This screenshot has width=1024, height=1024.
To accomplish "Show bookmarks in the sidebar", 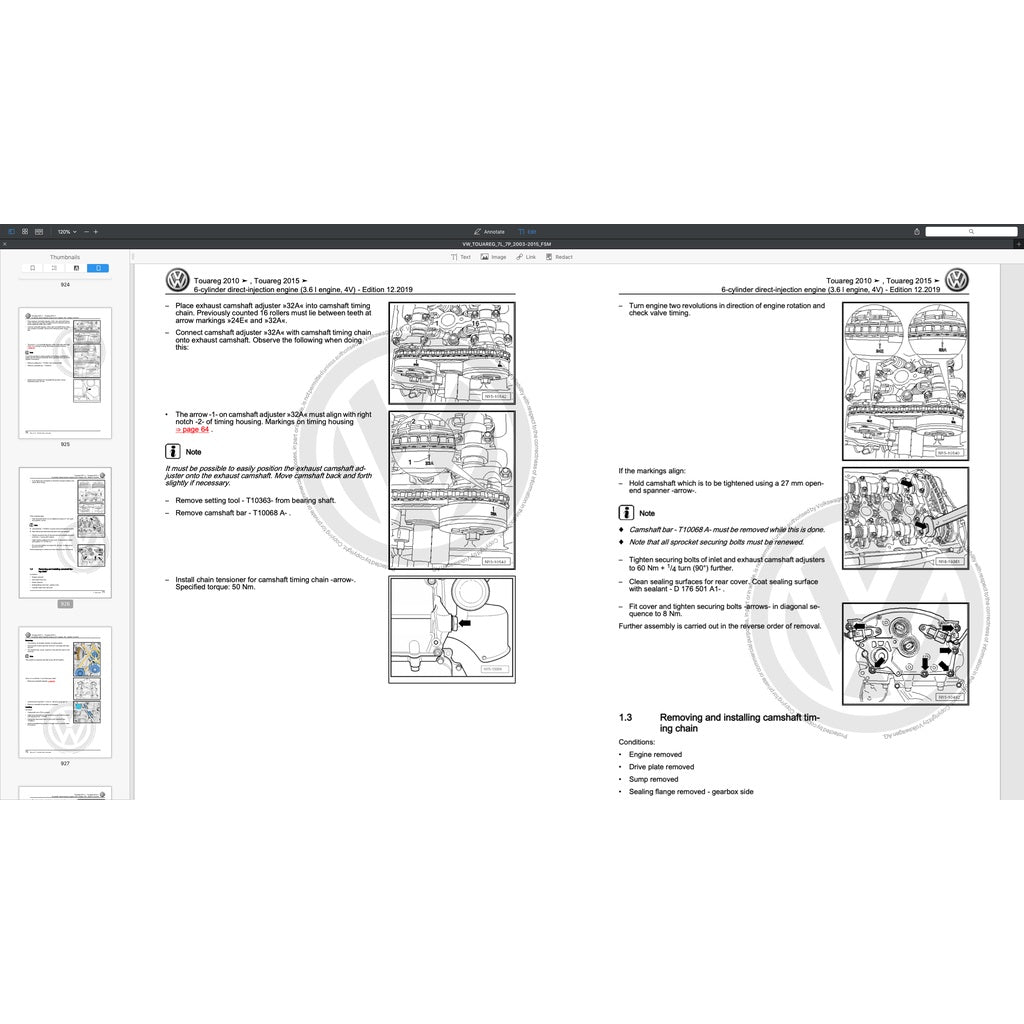I will (32, 268).
